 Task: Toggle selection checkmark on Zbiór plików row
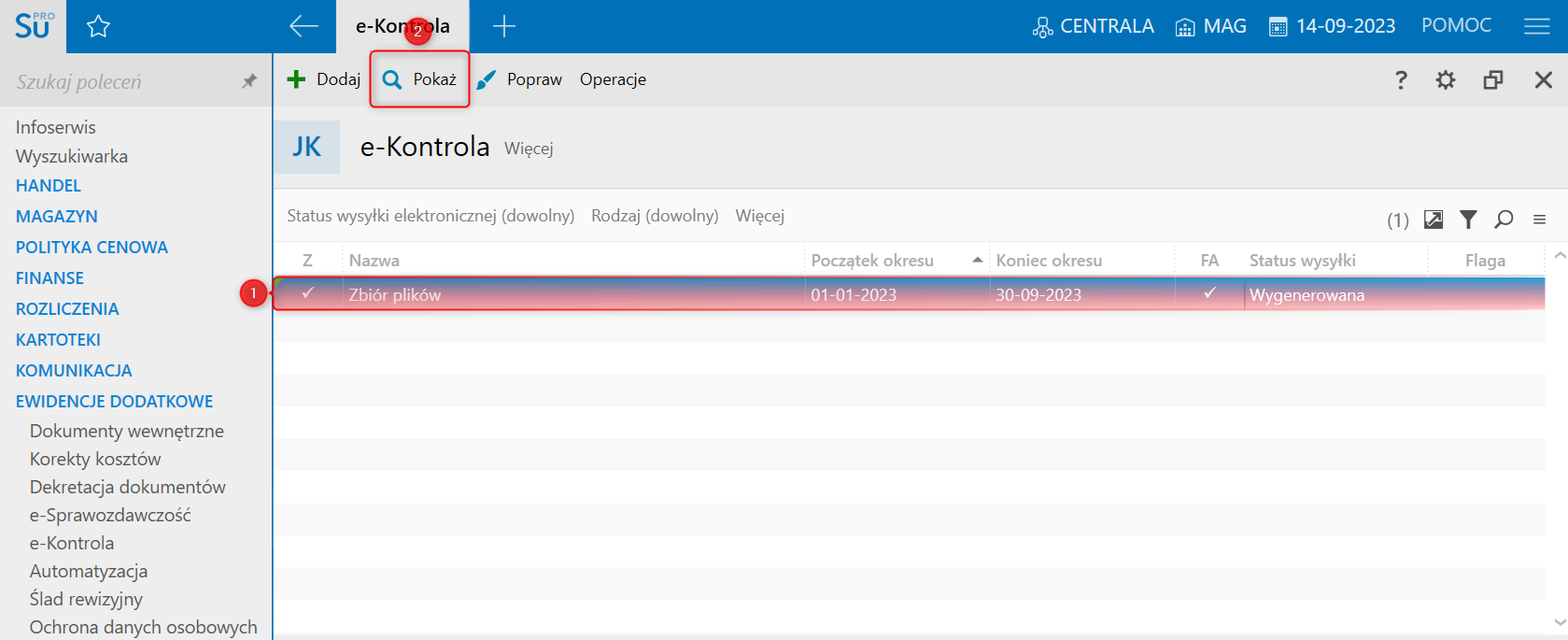pos(307,293)
